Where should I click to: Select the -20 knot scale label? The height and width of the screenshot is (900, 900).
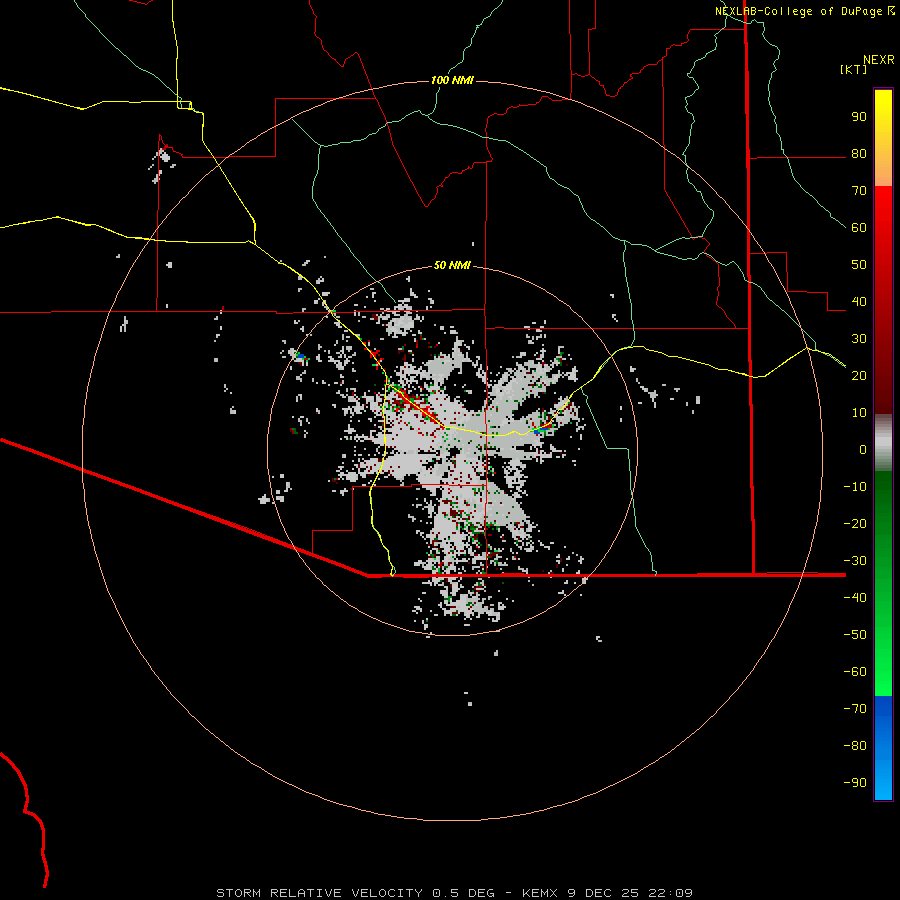[855, 523]
